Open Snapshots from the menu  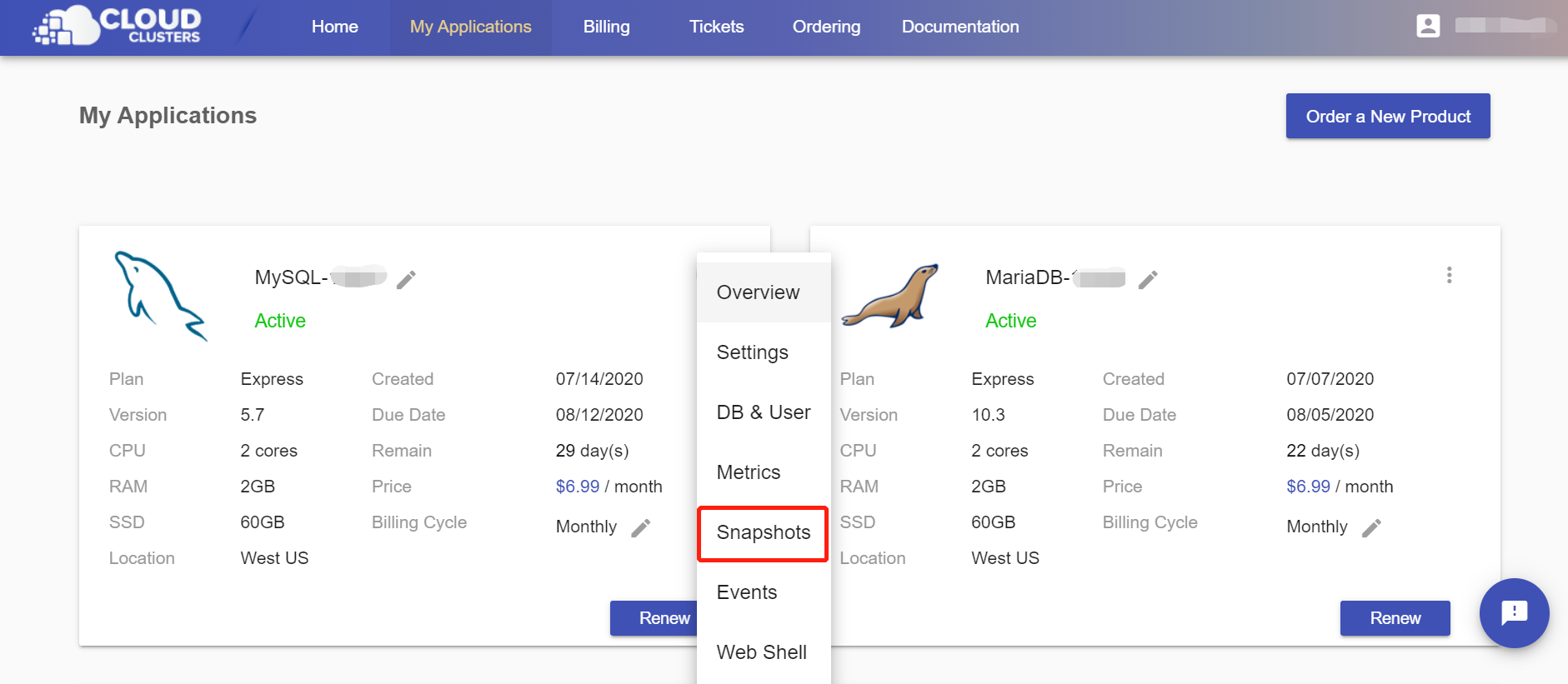[x=764, y=532]
